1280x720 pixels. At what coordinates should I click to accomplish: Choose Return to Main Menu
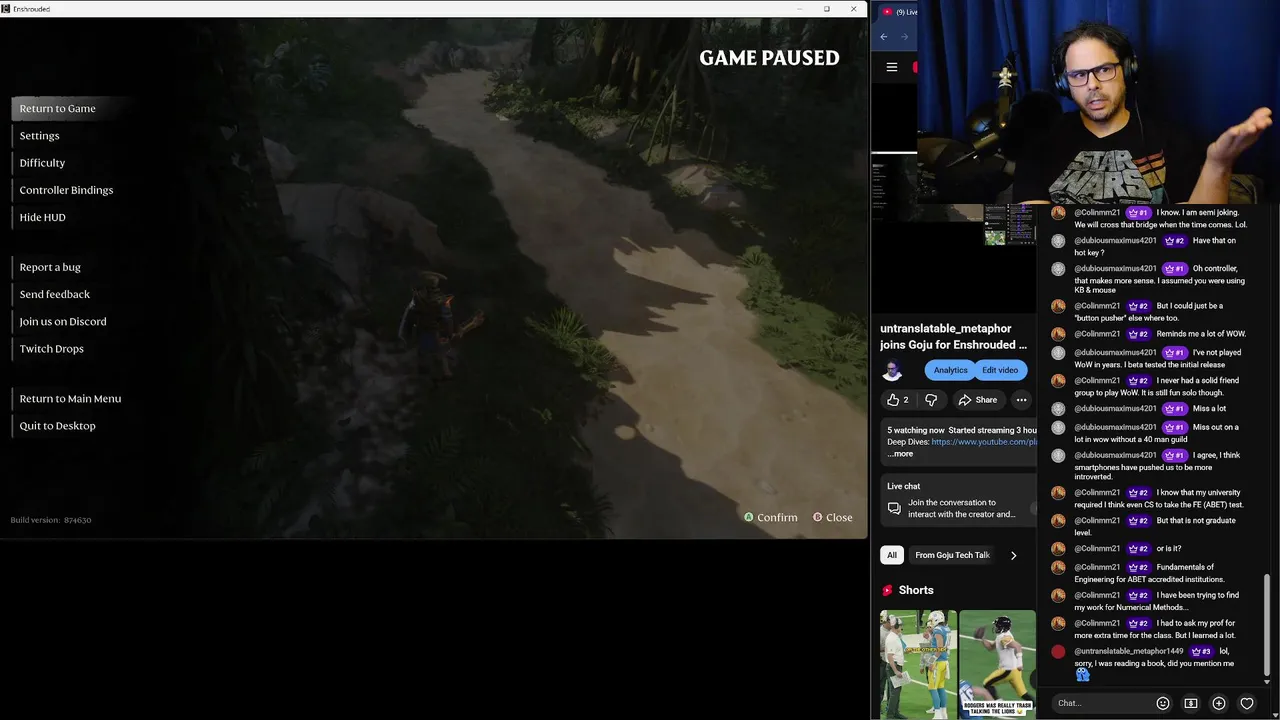pyautogui.click(x=70, y=398)
